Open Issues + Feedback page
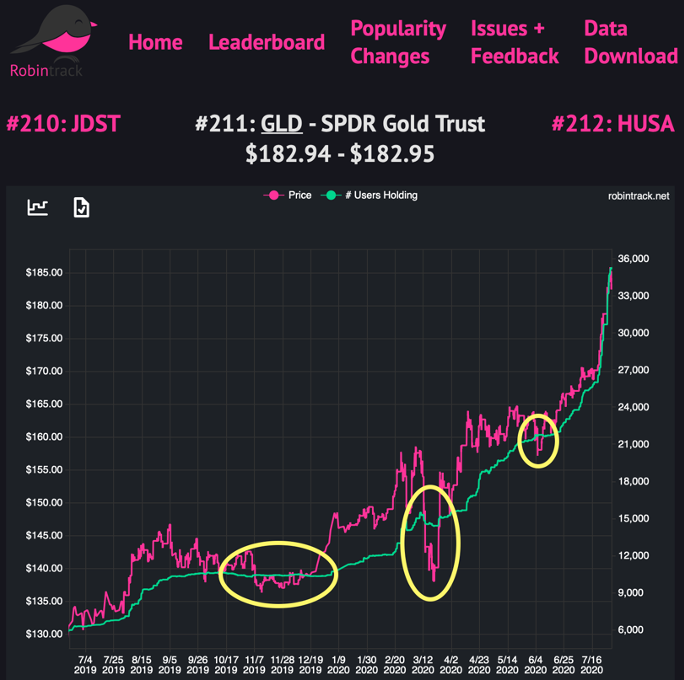This screenshot has width=684, height=680. tap(514, 42)
